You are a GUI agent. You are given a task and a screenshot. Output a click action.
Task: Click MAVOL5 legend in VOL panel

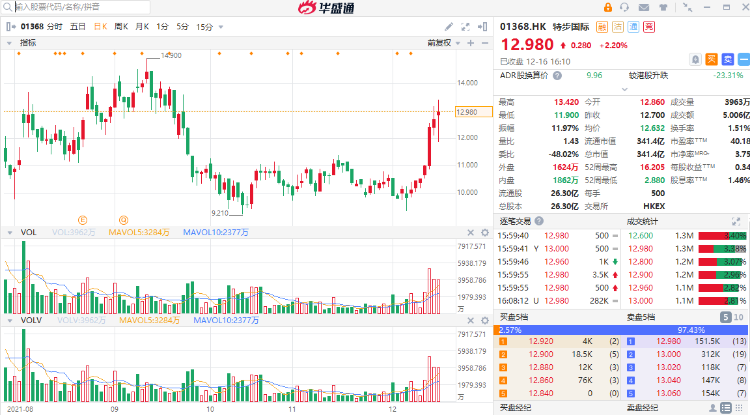pyautogui.click(x=139, y=233)
